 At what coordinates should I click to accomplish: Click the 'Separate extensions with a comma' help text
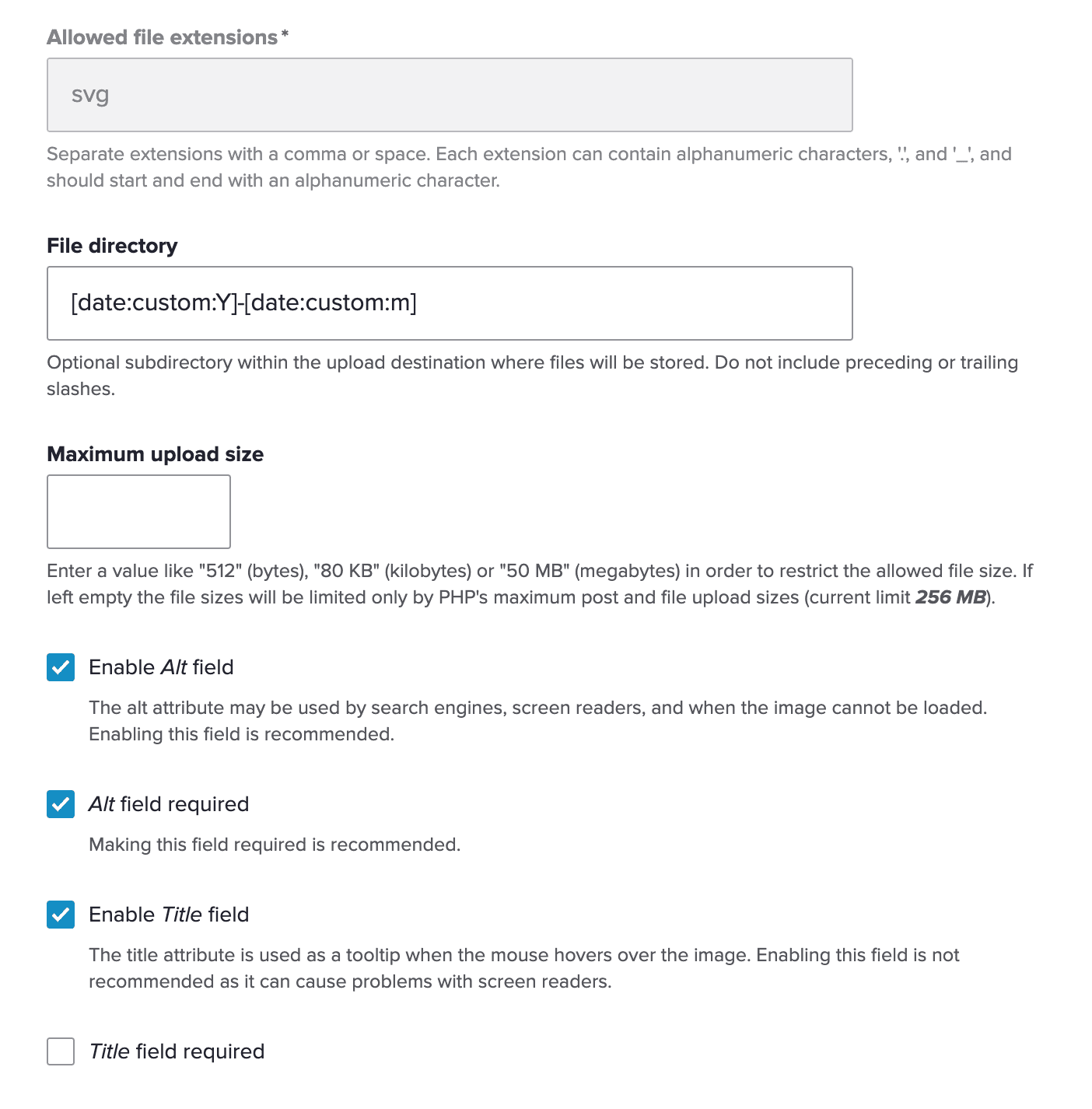pos(529,167)
